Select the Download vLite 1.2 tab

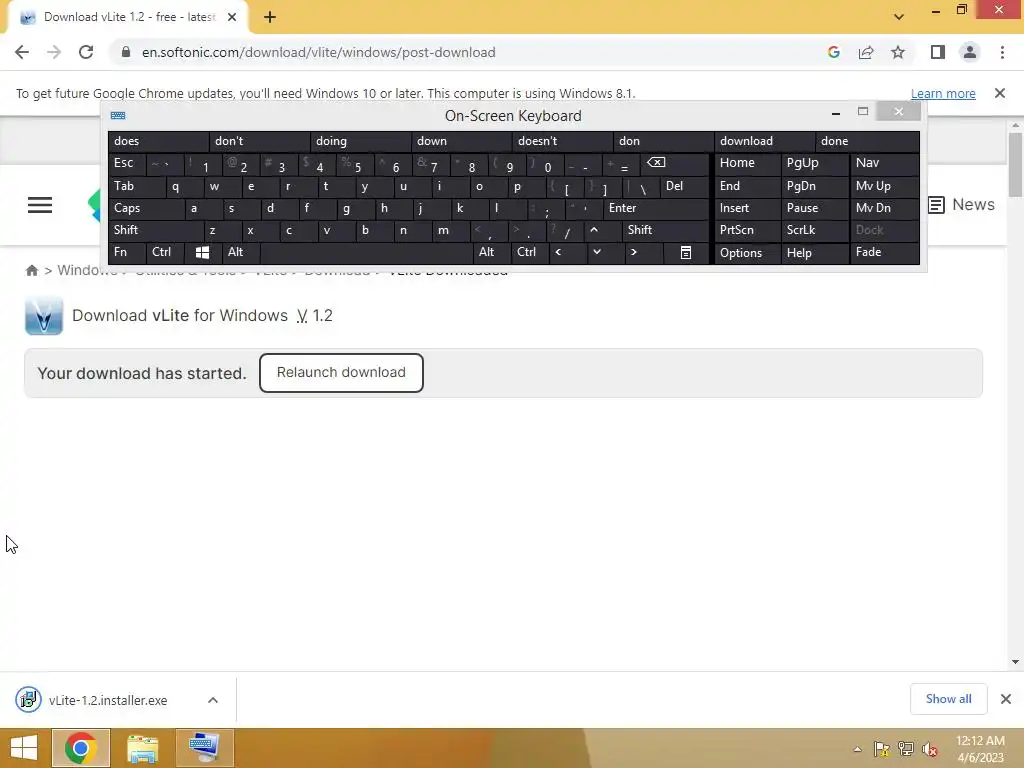pos(129,18)
